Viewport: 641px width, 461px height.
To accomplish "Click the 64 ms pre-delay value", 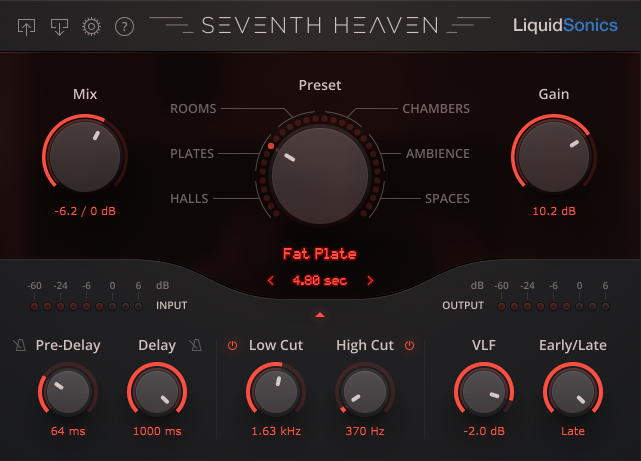I will point(68,431).
